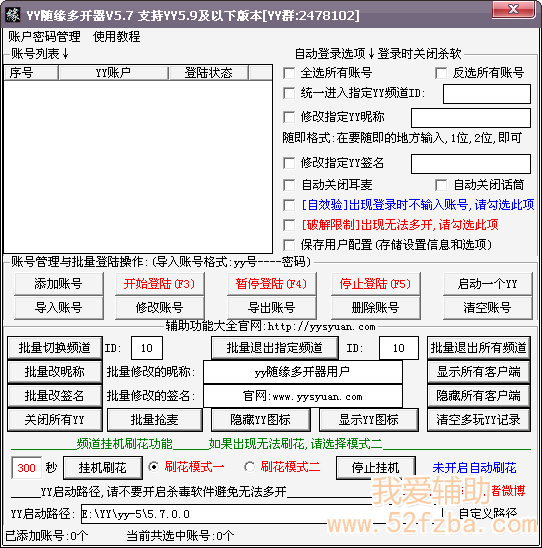
Task: Click 暂停登陆(F4) button
Action: coord(272,284)
